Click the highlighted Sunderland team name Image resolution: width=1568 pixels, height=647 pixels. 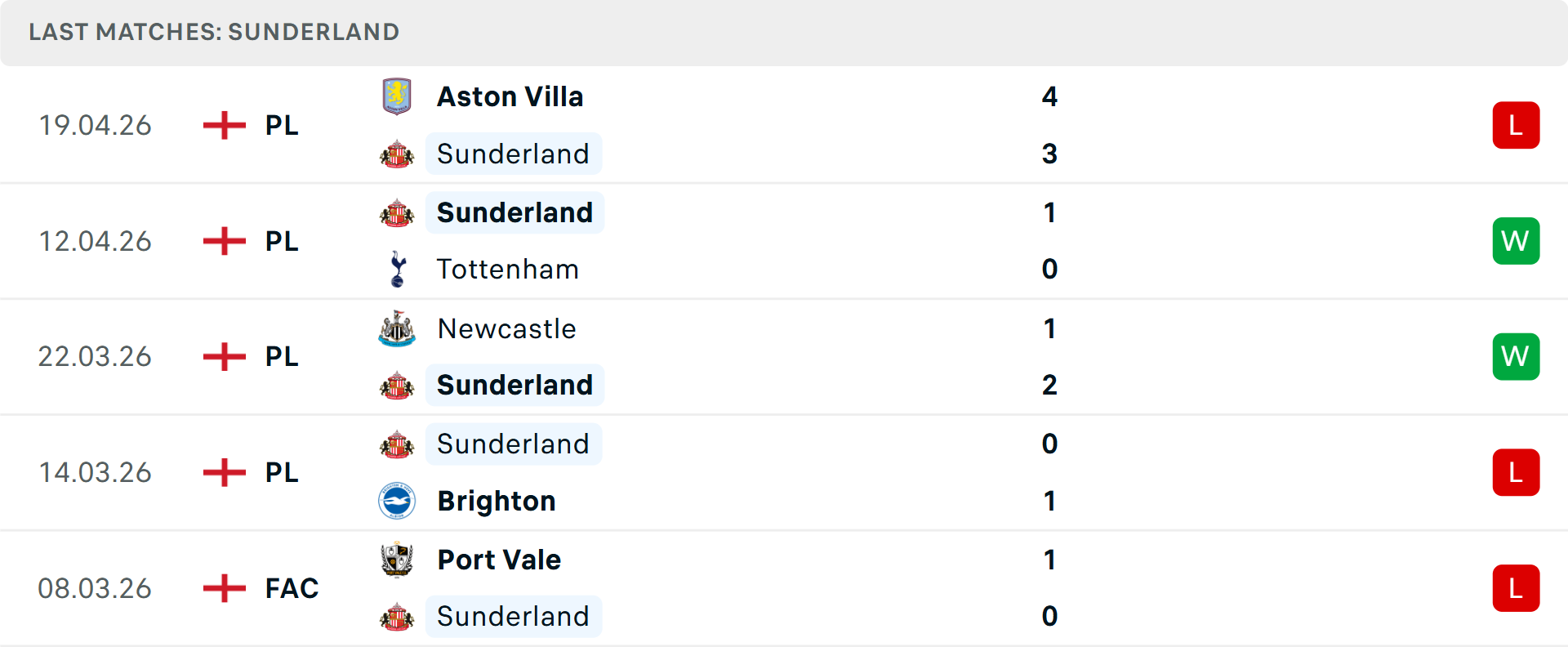[514, 212]
